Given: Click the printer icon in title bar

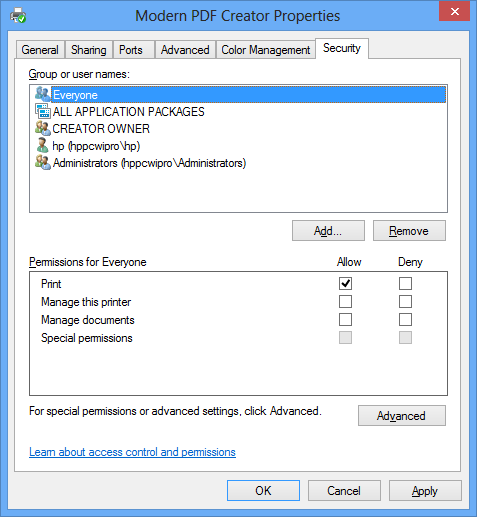Looking at the screenshot, I should (18, 15).
